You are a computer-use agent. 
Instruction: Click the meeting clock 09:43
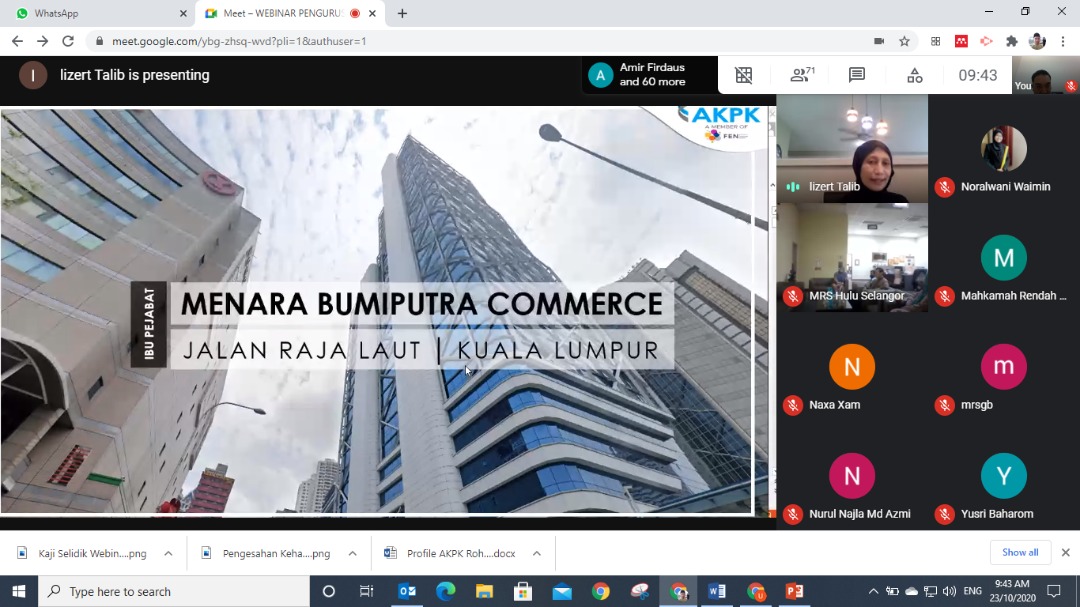tap(978, 75)
